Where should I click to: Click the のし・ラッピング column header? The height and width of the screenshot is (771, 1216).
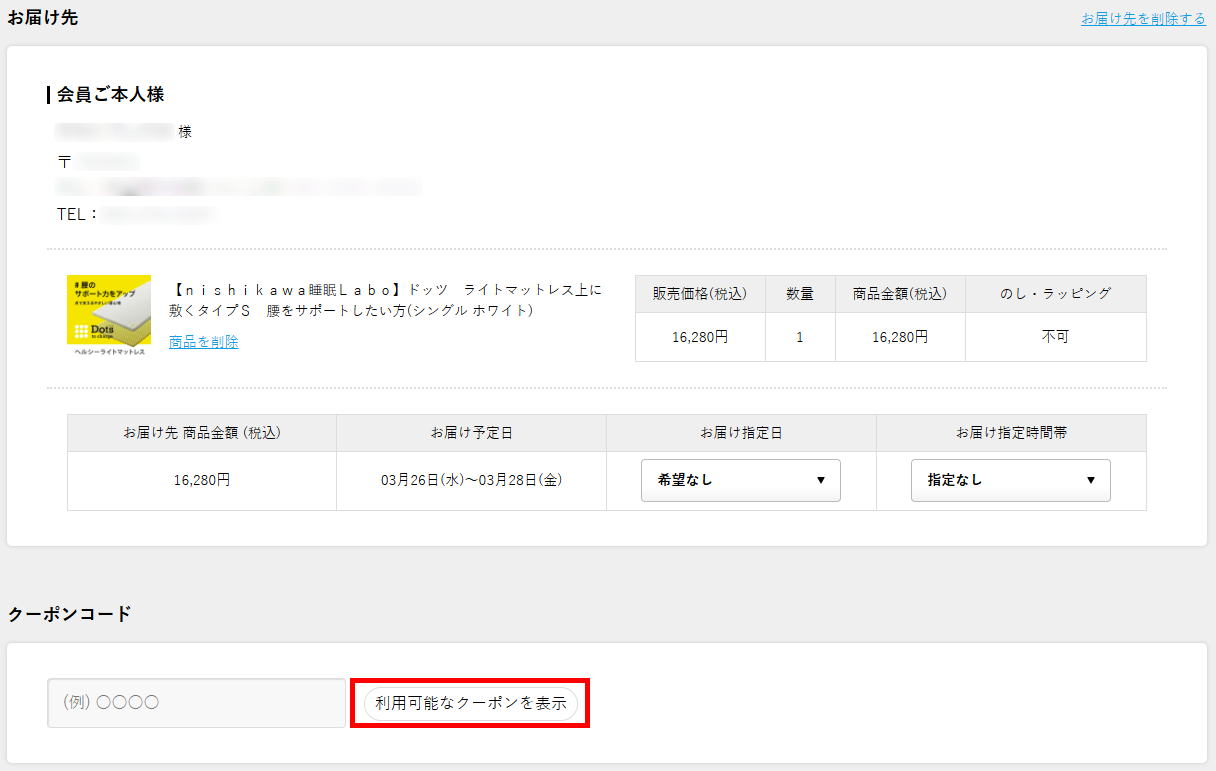(x=1055, y=294)
